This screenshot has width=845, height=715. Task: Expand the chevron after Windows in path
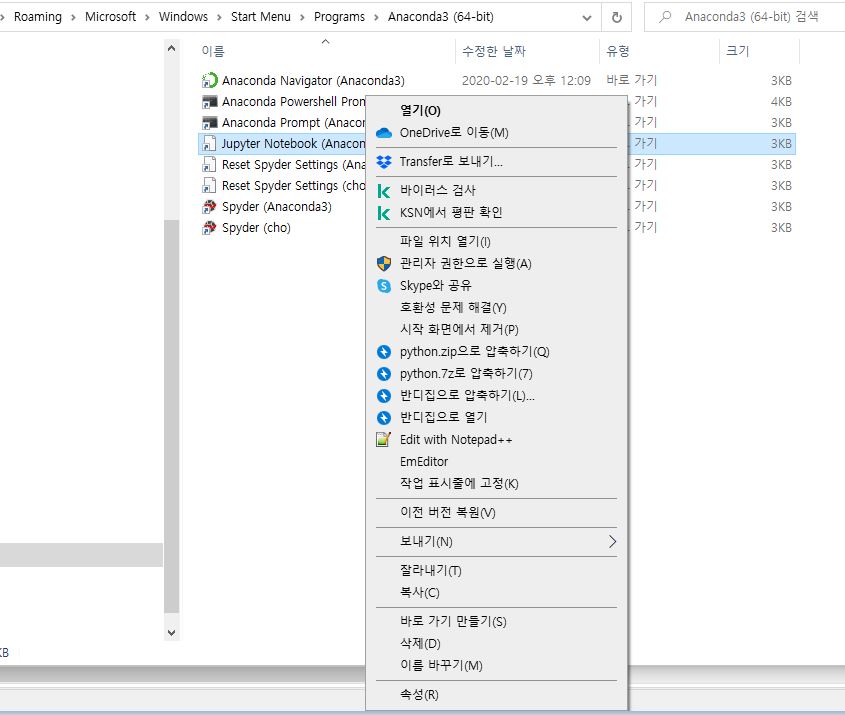(219, 17)
